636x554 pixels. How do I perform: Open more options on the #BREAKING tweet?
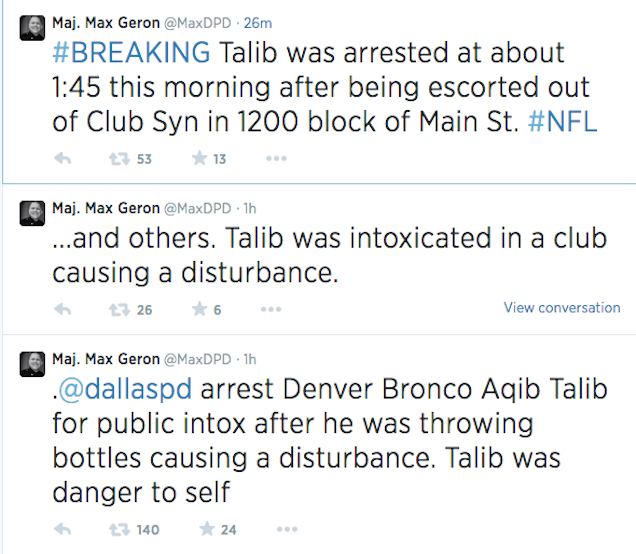pyautogui.click(x=276, y=159)
